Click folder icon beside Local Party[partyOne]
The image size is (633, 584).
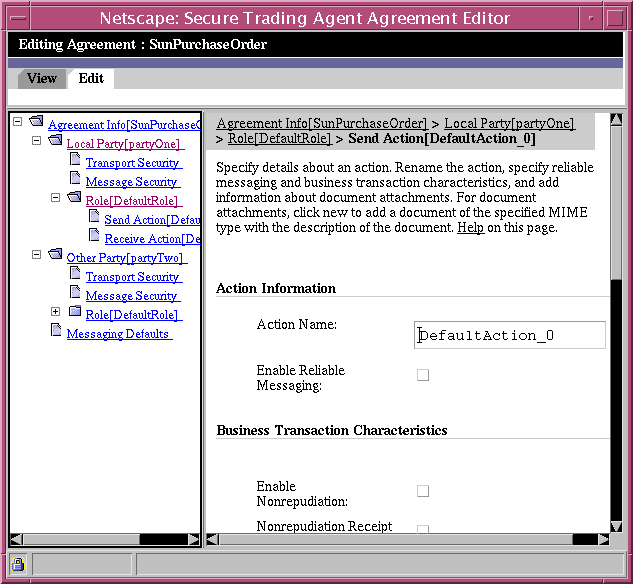(x=55, y=140)
